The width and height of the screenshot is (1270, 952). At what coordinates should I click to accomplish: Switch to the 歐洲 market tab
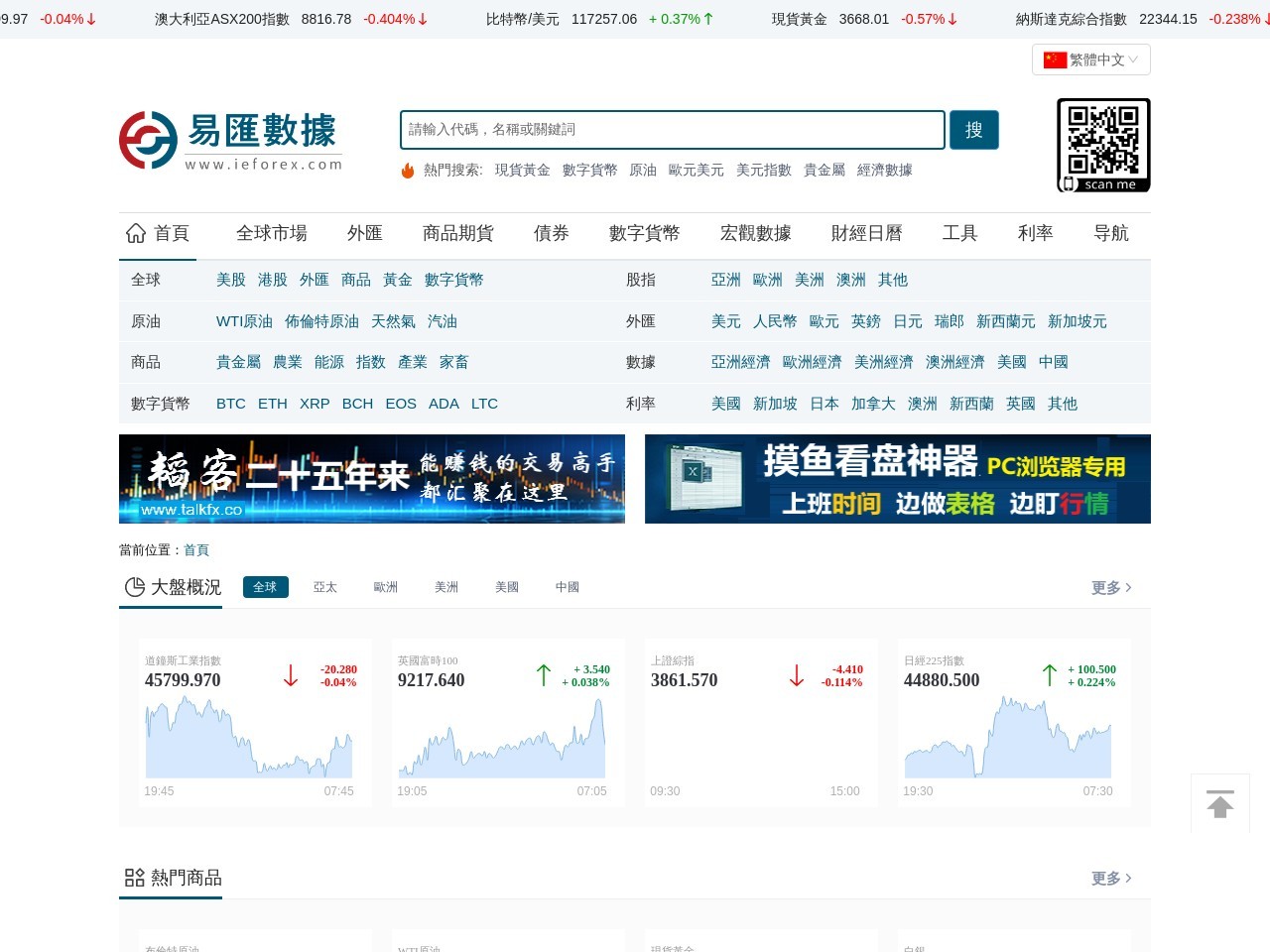(386, 587)
